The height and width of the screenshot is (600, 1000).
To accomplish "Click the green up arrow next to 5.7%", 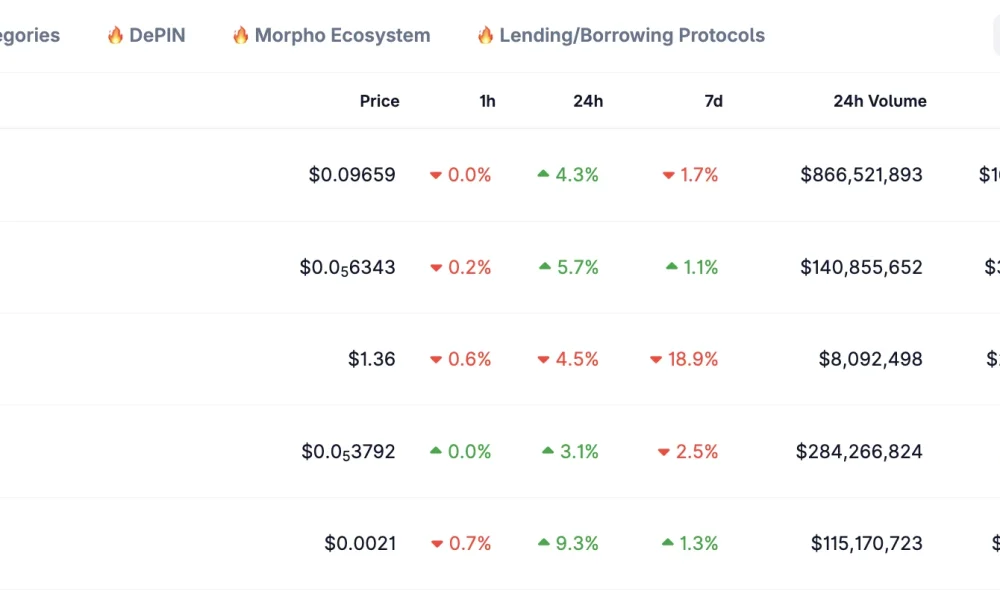I will pyautogui.click(x=544, y=267).
